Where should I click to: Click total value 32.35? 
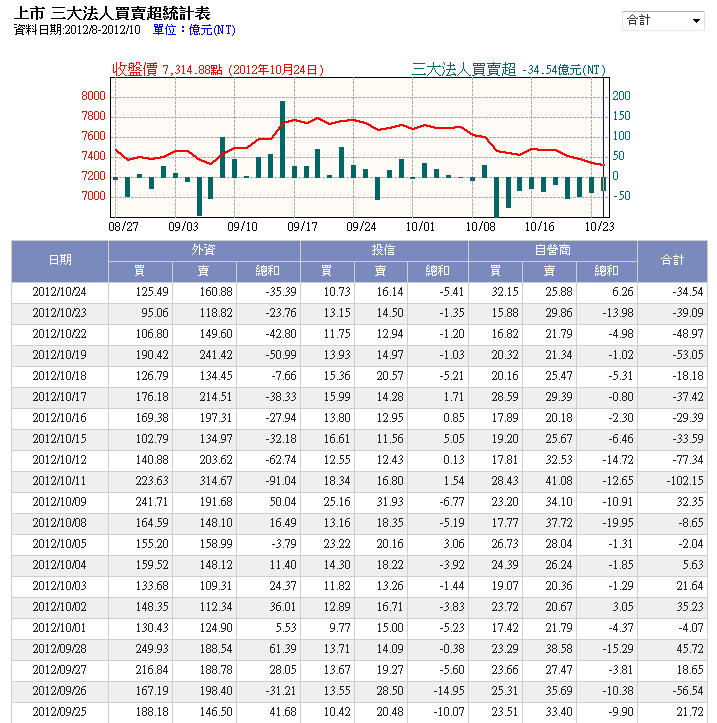click(690, 502)
